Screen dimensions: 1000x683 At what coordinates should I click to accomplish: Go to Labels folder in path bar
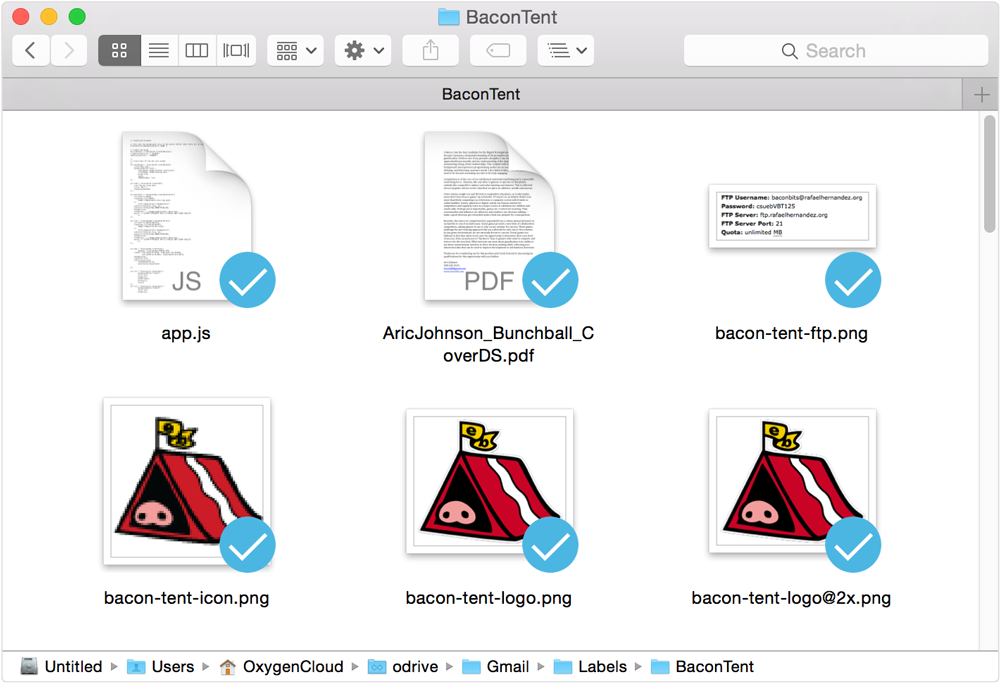coord(591,666)
